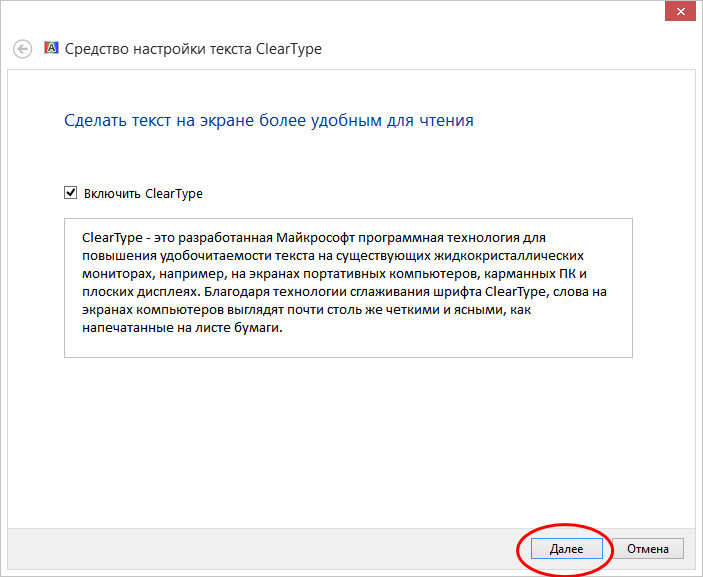Click the ClearType description paragraph
Viewport: 703px width, 577px height.
(344, 282)
